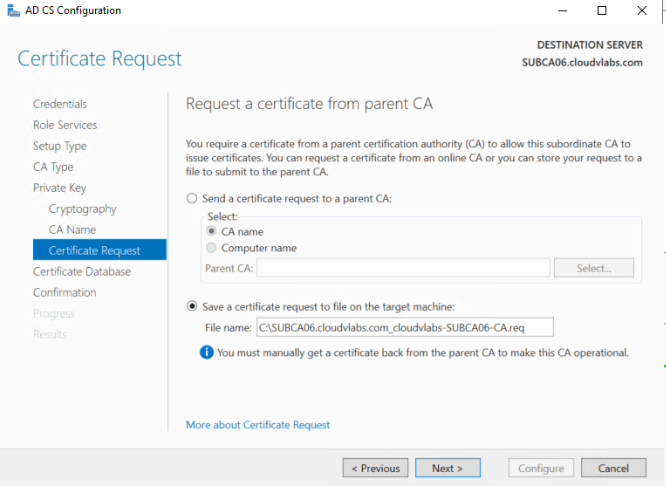The width and height of the screenshot is (666, 486).
Task: Open the Cryptography sub-step
Action: point(82,209)
